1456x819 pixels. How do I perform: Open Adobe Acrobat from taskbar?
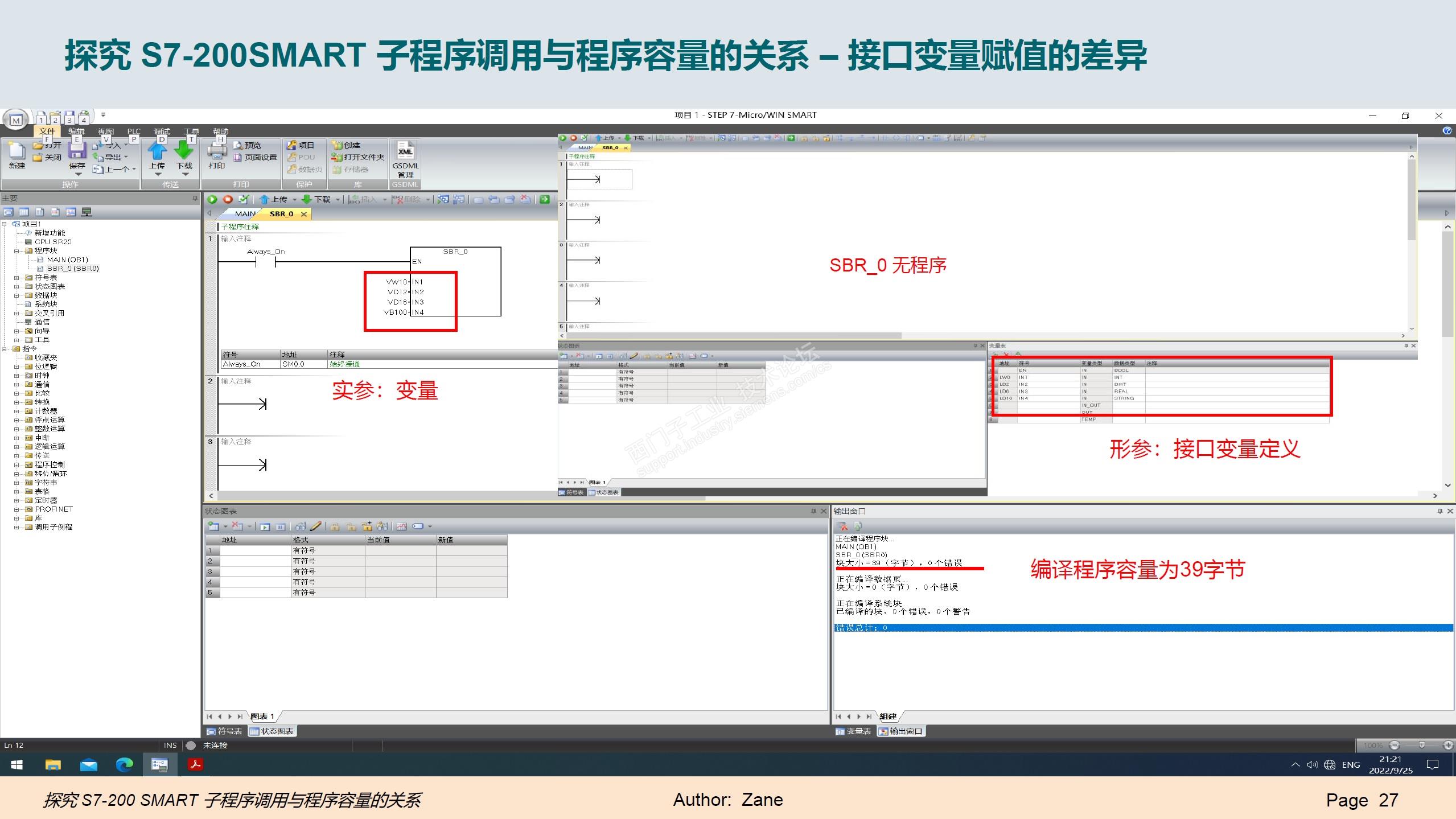click(195, 764)
